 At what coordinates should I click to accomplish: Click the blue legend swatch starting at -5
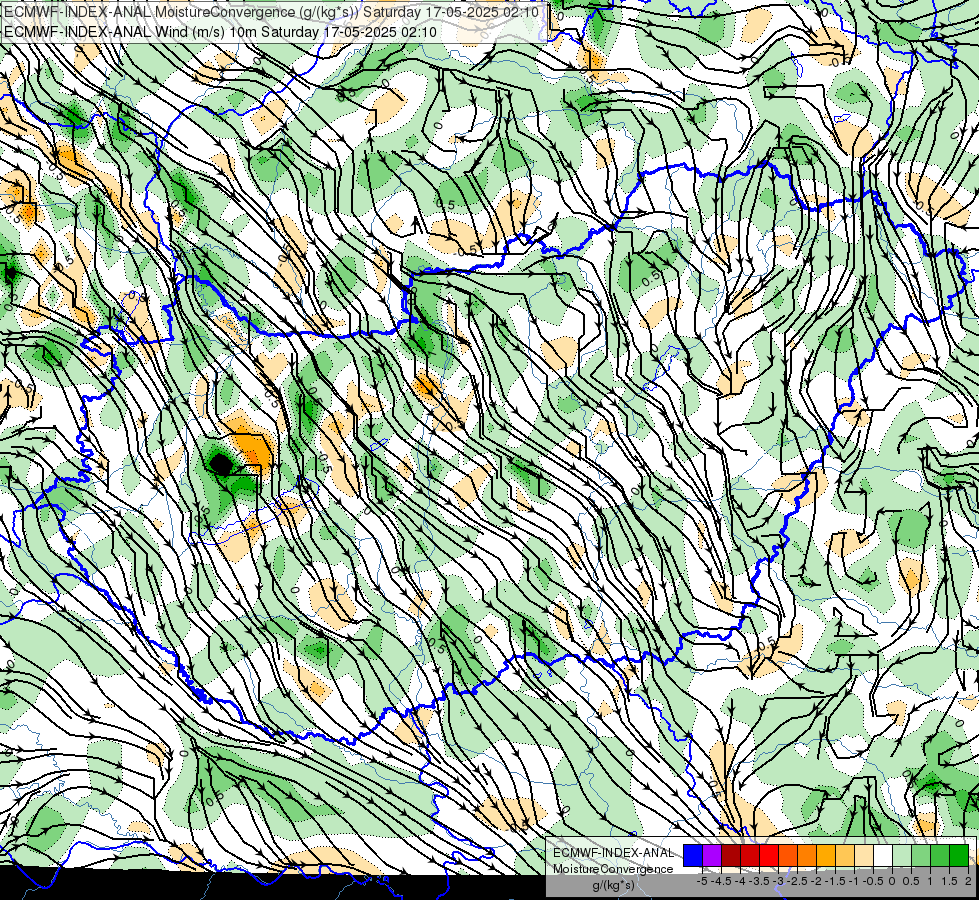(x=693, y=855)
